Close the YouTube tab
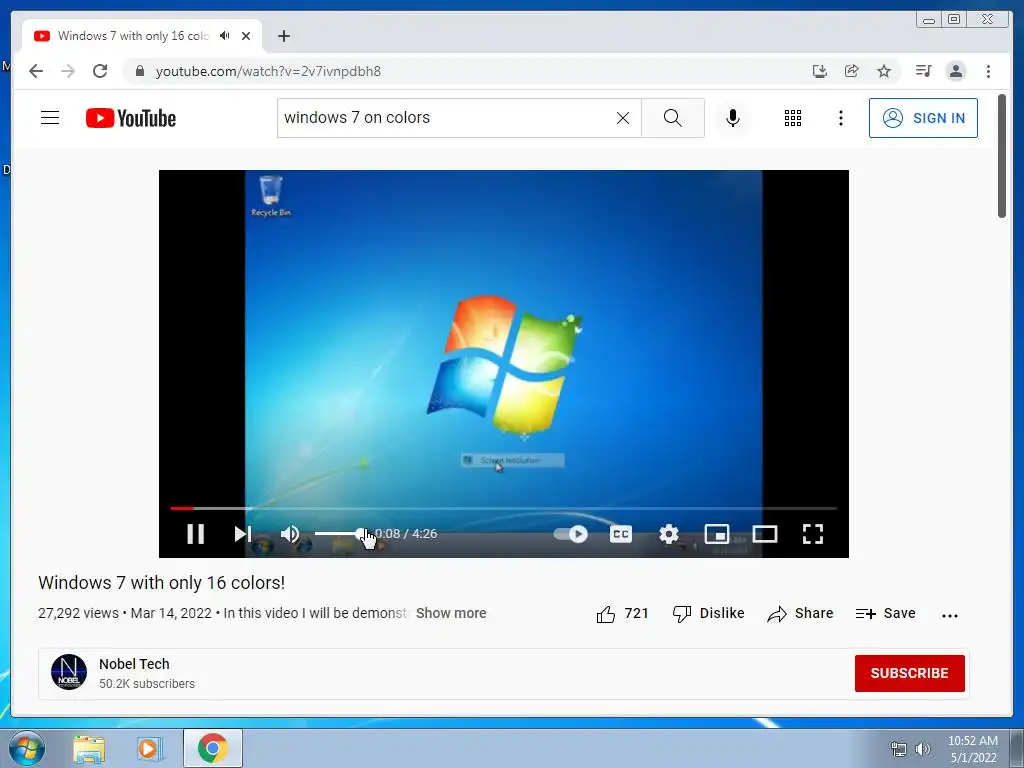1024x768 pixels. coord(246,36)
